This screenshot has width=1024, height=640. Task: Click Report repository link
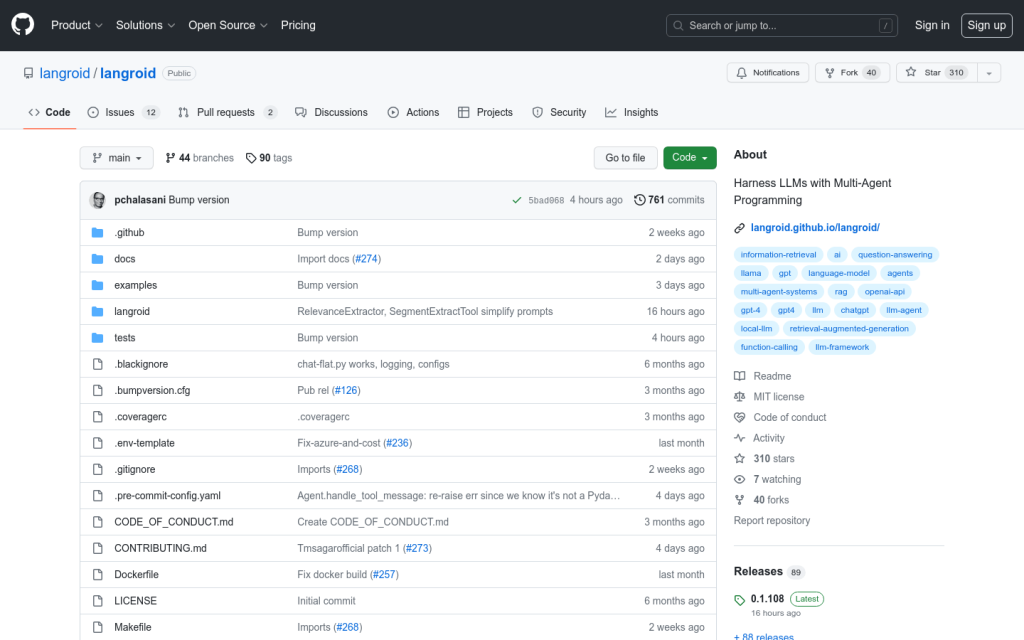coord(771,520)
